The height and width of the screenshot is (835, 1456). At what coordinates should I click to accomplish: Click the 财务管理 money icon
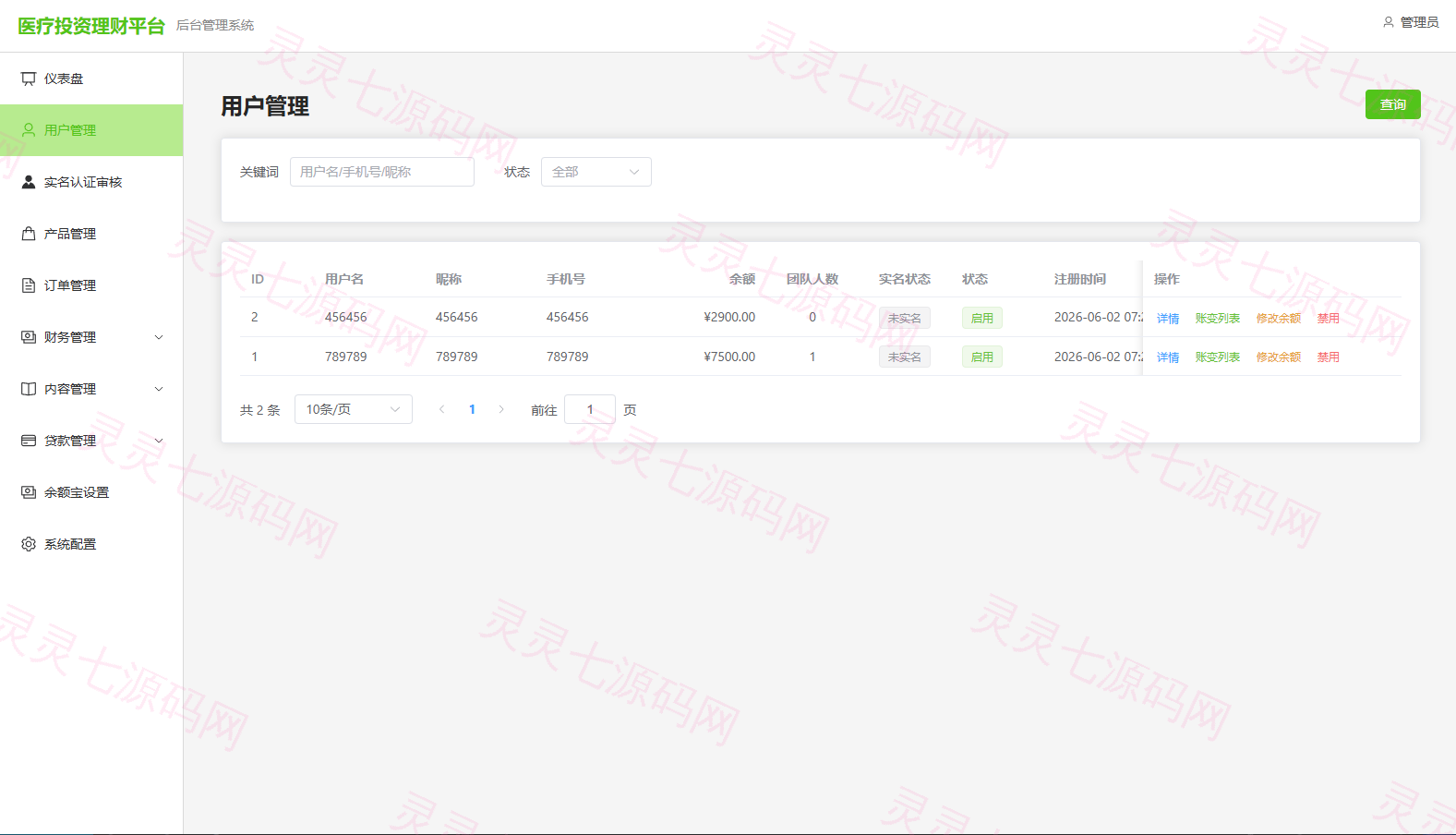point(29,337)
